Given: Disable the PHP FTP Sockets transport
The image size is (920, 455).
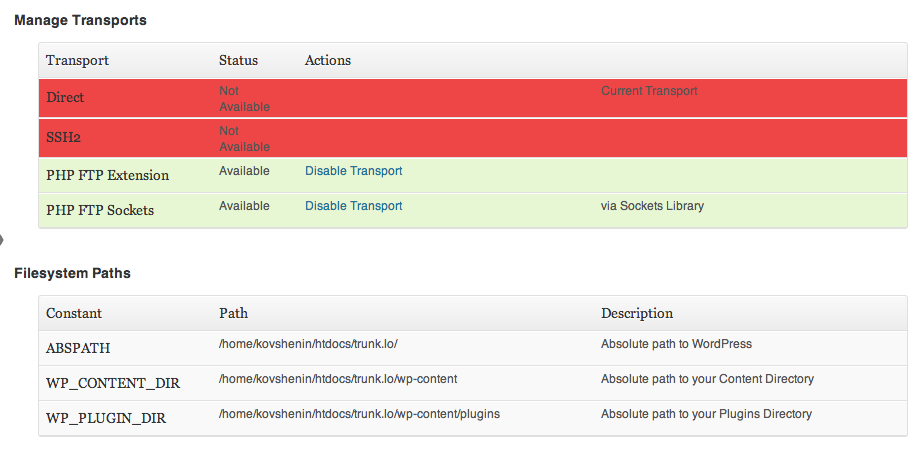Looking at the screenshot, I should pos(354,206).
